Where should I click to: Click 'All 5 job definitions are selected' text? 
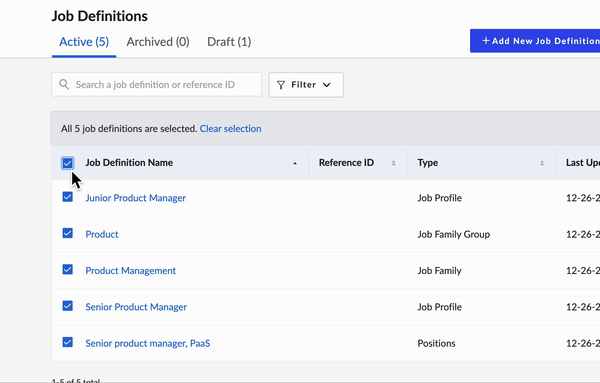click(x=129, y=129)
